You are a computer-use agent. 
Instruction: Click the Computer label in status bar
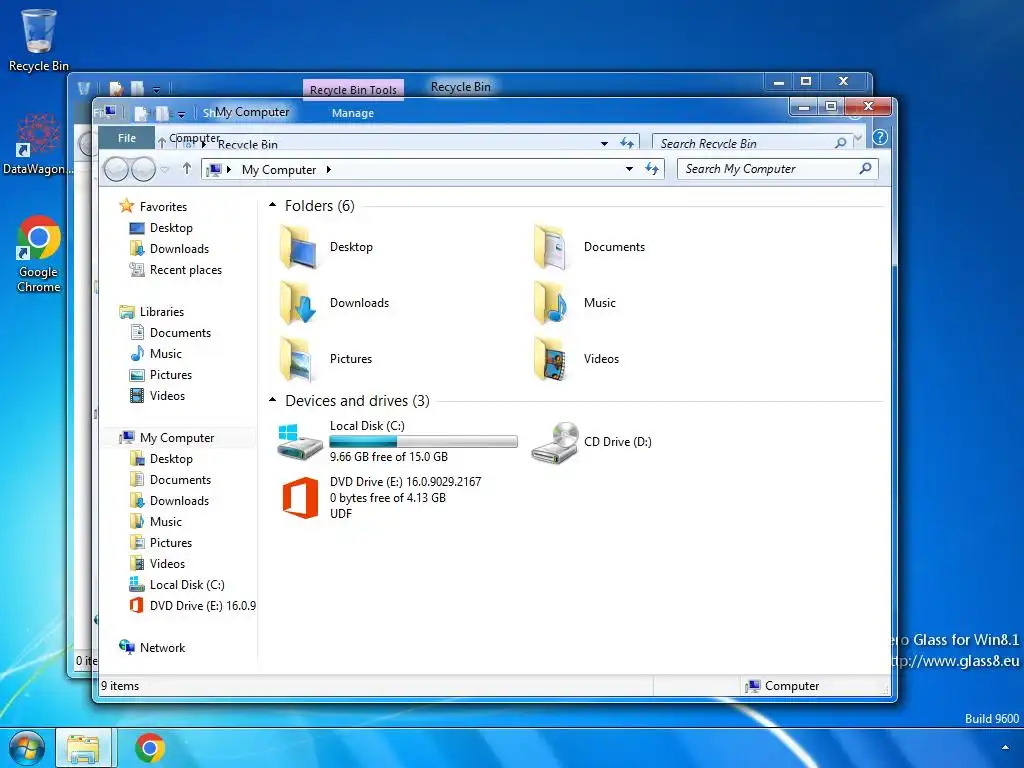click(792, 686)
